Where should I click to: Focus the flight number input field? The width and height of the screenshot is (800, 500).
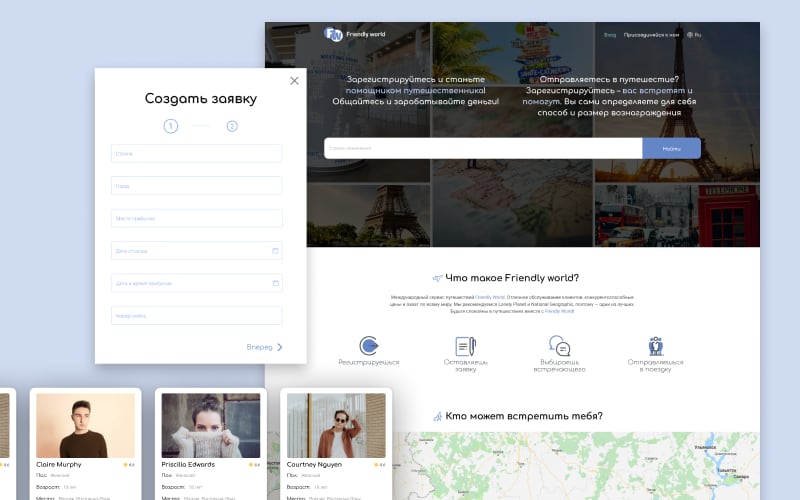[196, 315]
